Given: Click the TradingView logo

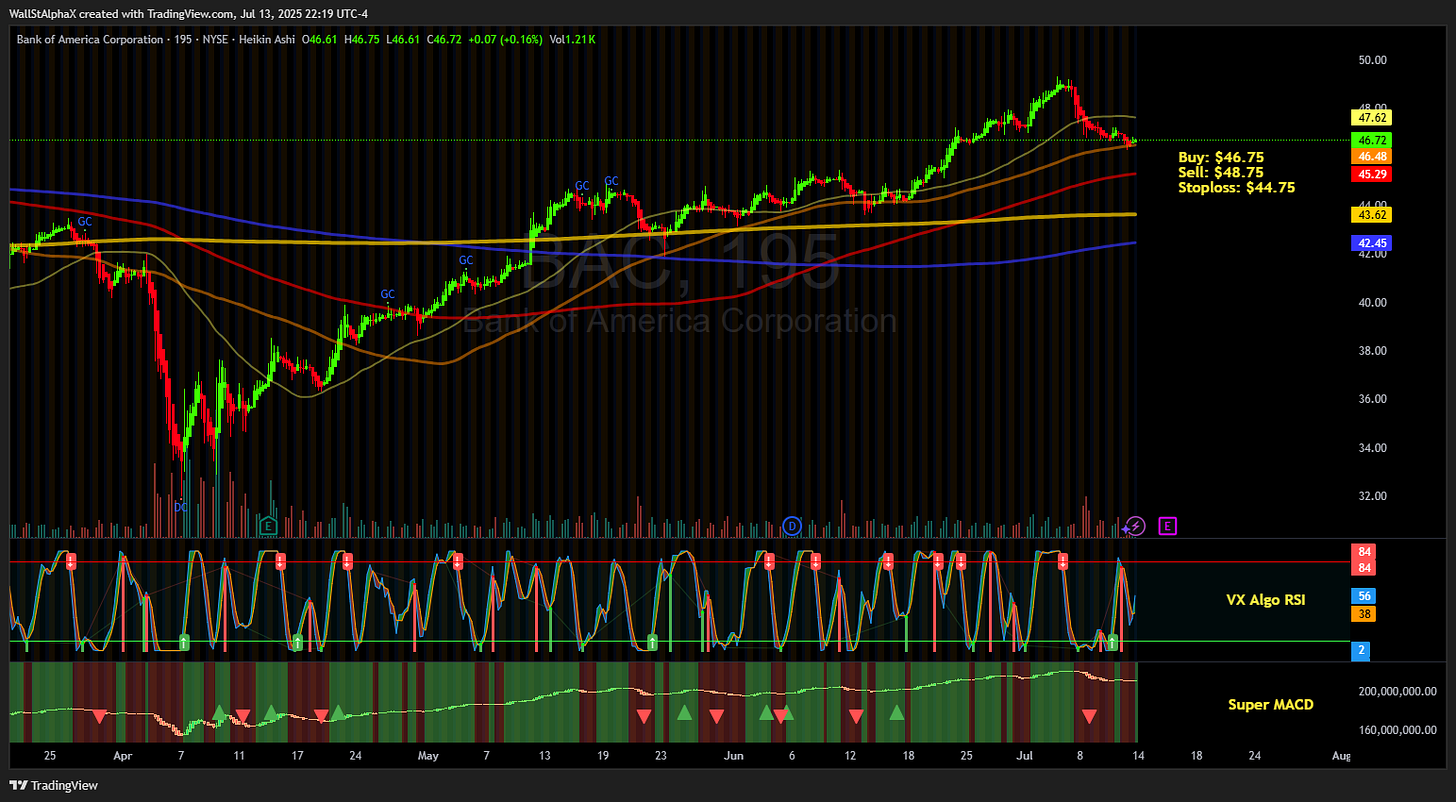Looking at the screenshot, I should [x=55, y=785].
